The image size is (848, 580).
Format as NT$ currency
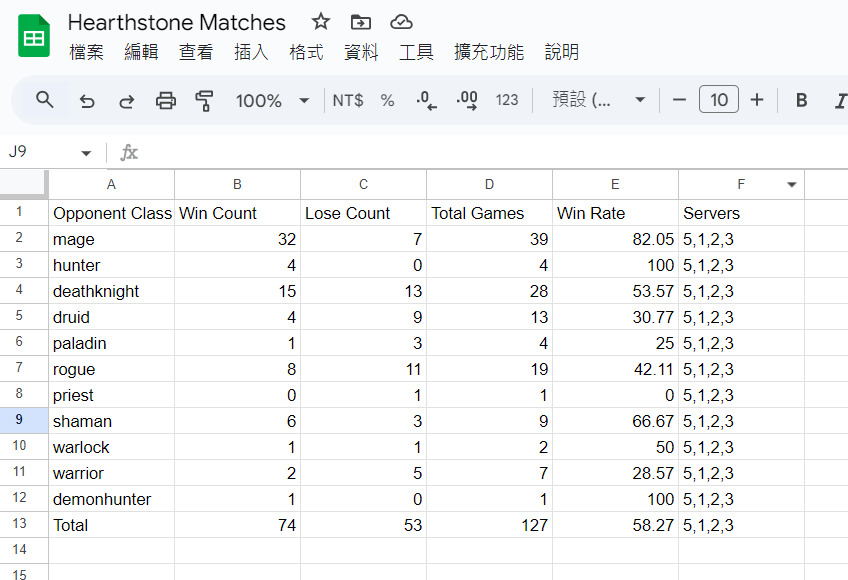(348, 100)
